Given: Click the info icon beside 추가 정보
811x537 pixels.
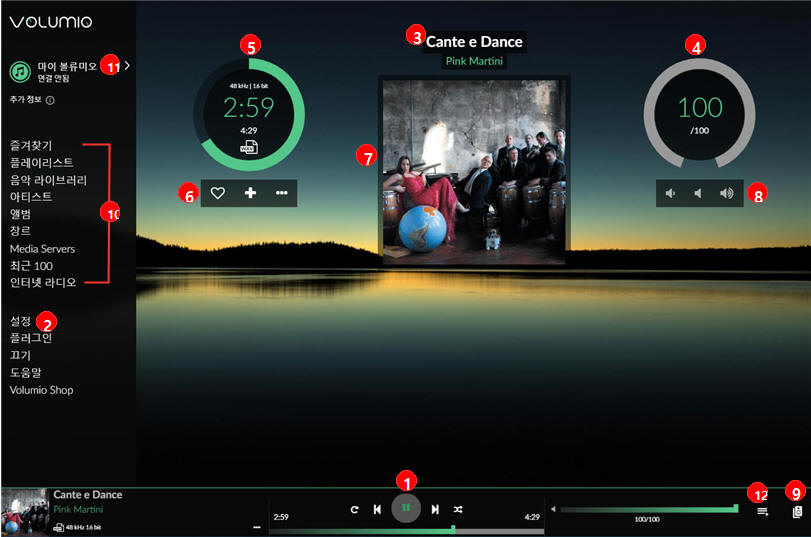Looking at the screenshot, I should 50,100.
